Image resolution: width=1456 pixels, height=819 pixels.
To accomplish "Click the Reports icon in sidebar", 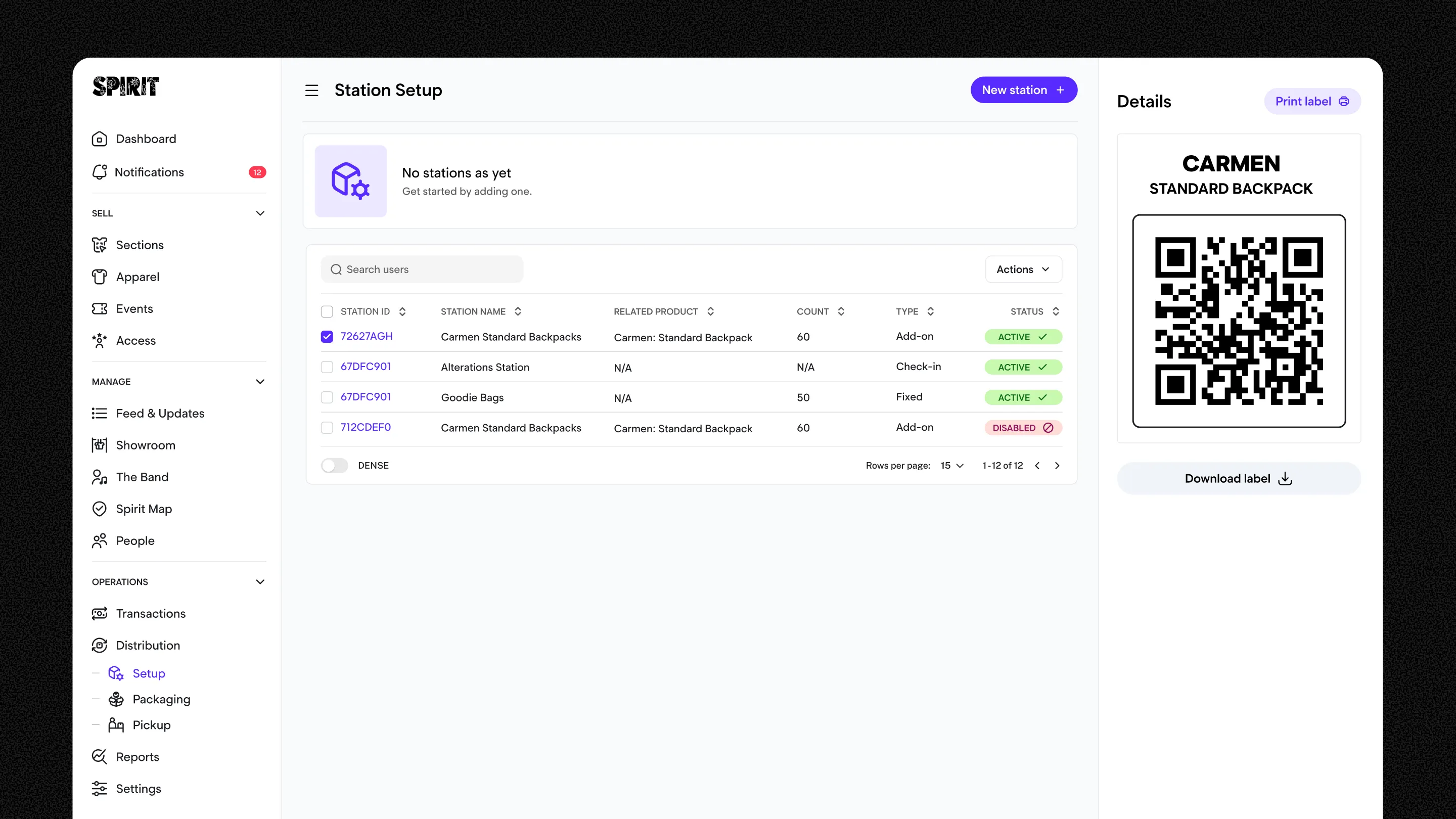I will [100, 757].
